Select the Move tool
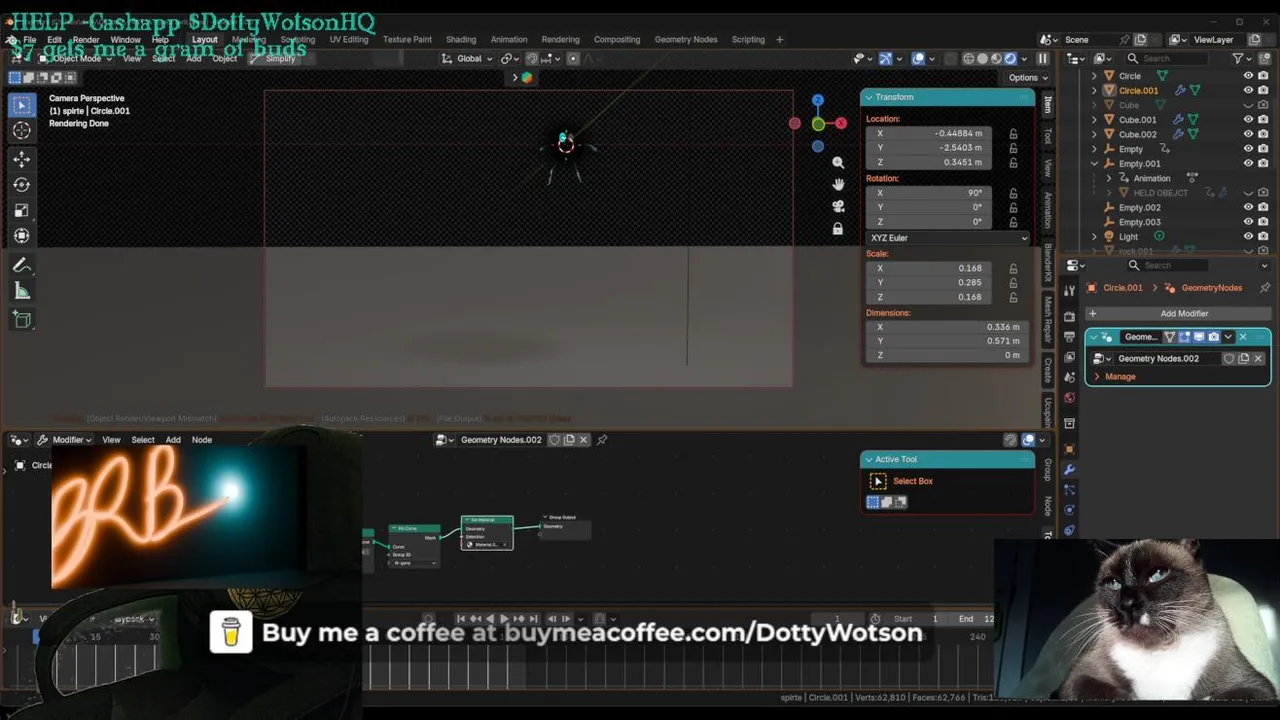 point(21,159)
